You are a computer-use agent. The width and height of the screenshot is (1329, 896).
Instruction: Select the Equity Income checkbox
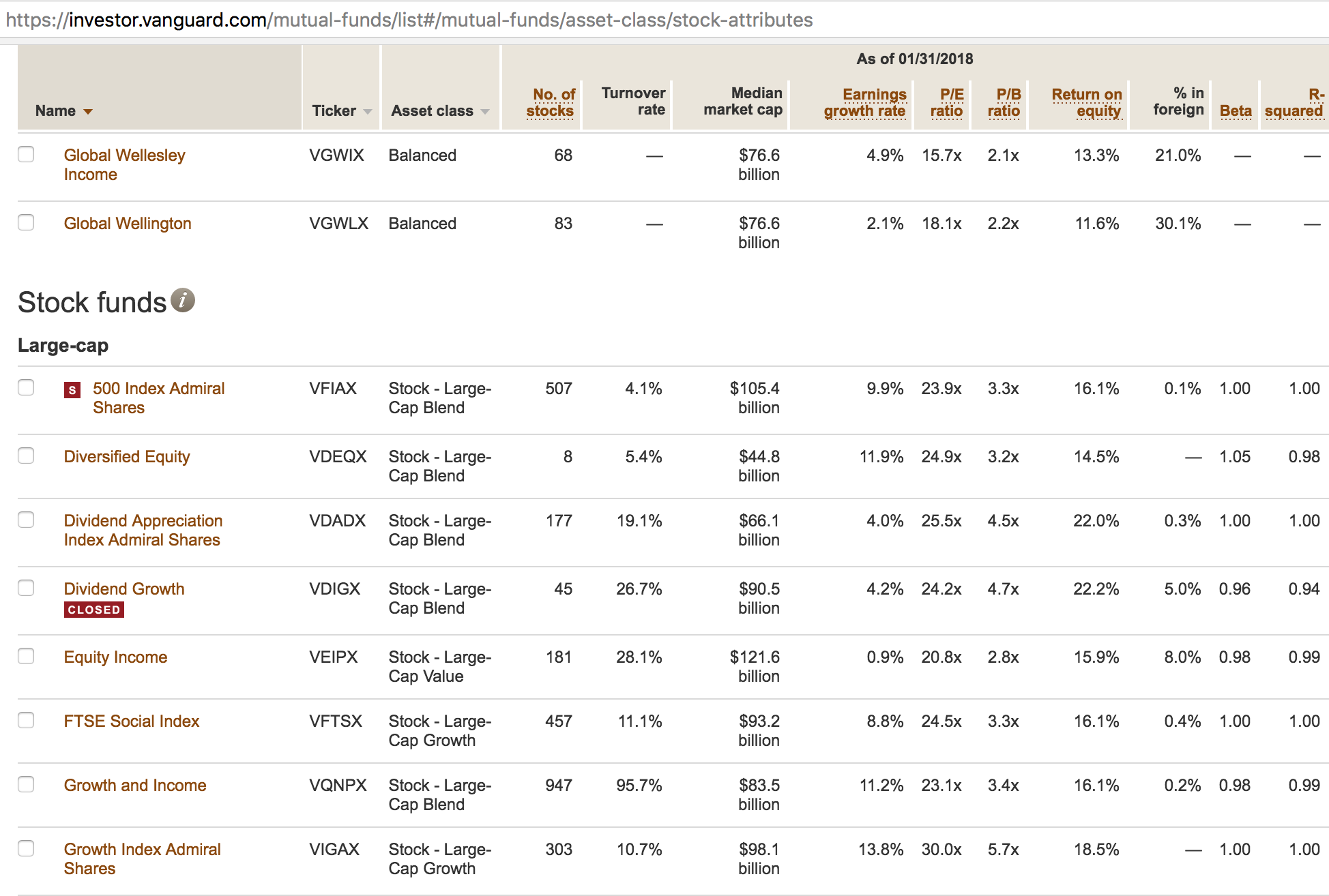tap(26, 656)
